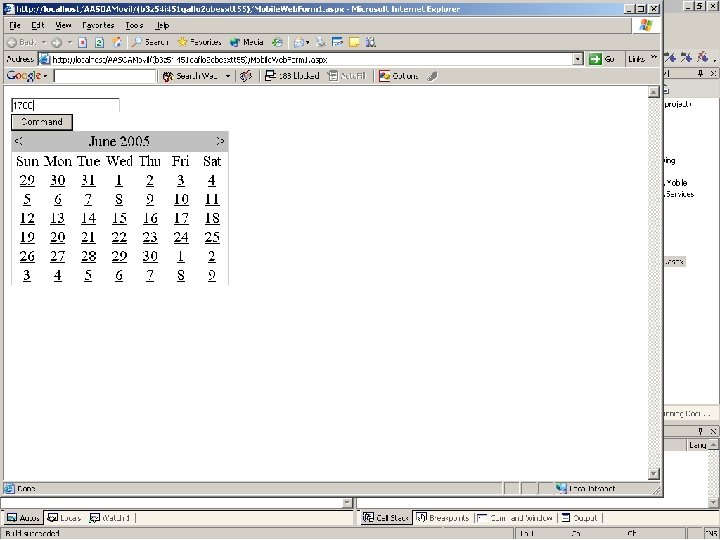
Task: Click the green Go arrow button
Action: (595, 59)
